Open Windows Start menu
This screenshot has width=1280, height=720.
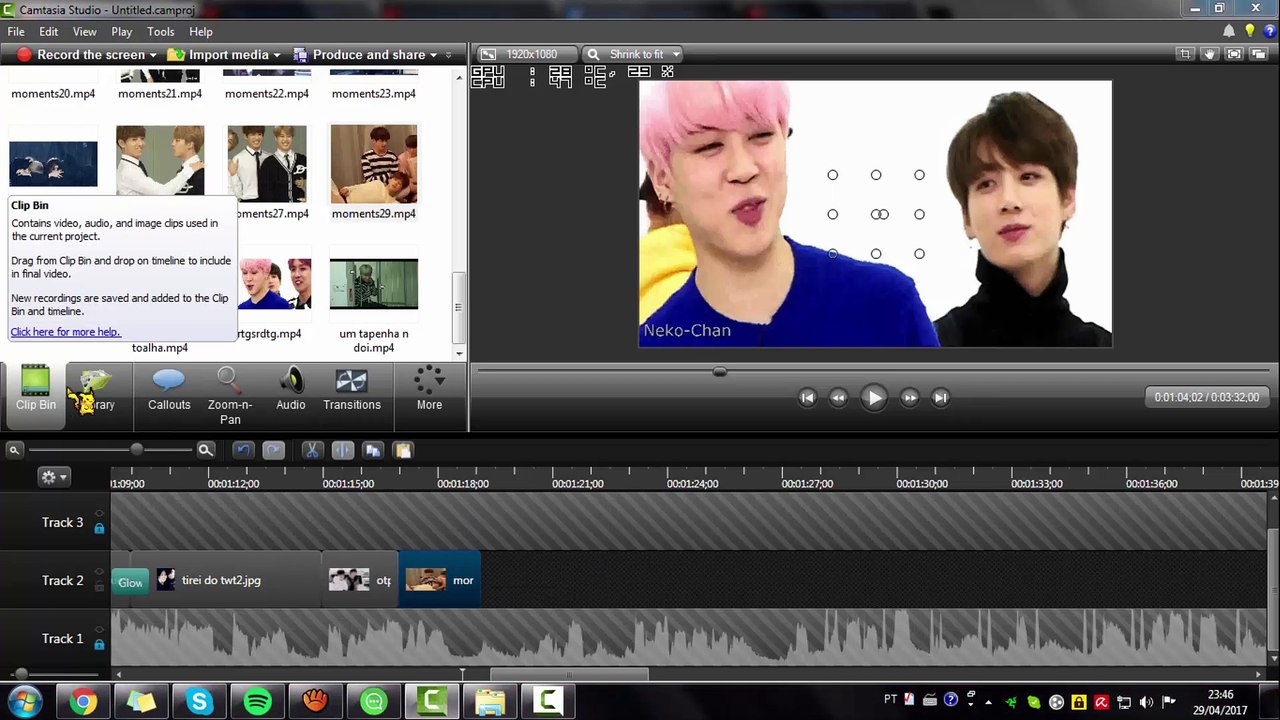pyautogui.click(x=25, y=702)
